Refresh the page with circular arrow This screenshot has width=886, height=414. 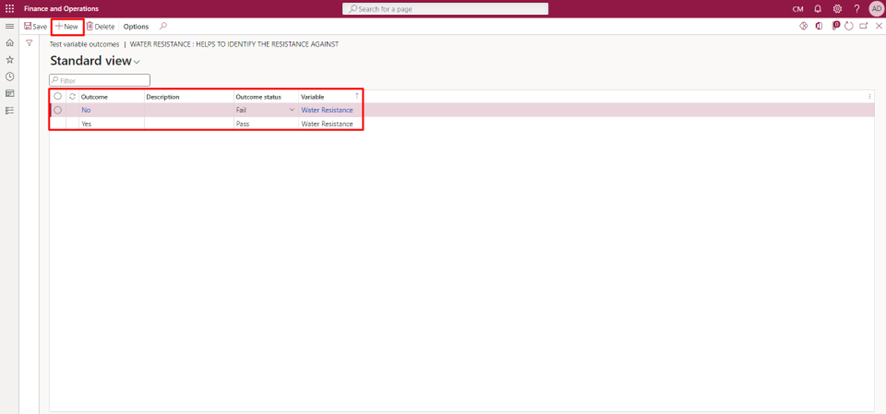point(849,26)
